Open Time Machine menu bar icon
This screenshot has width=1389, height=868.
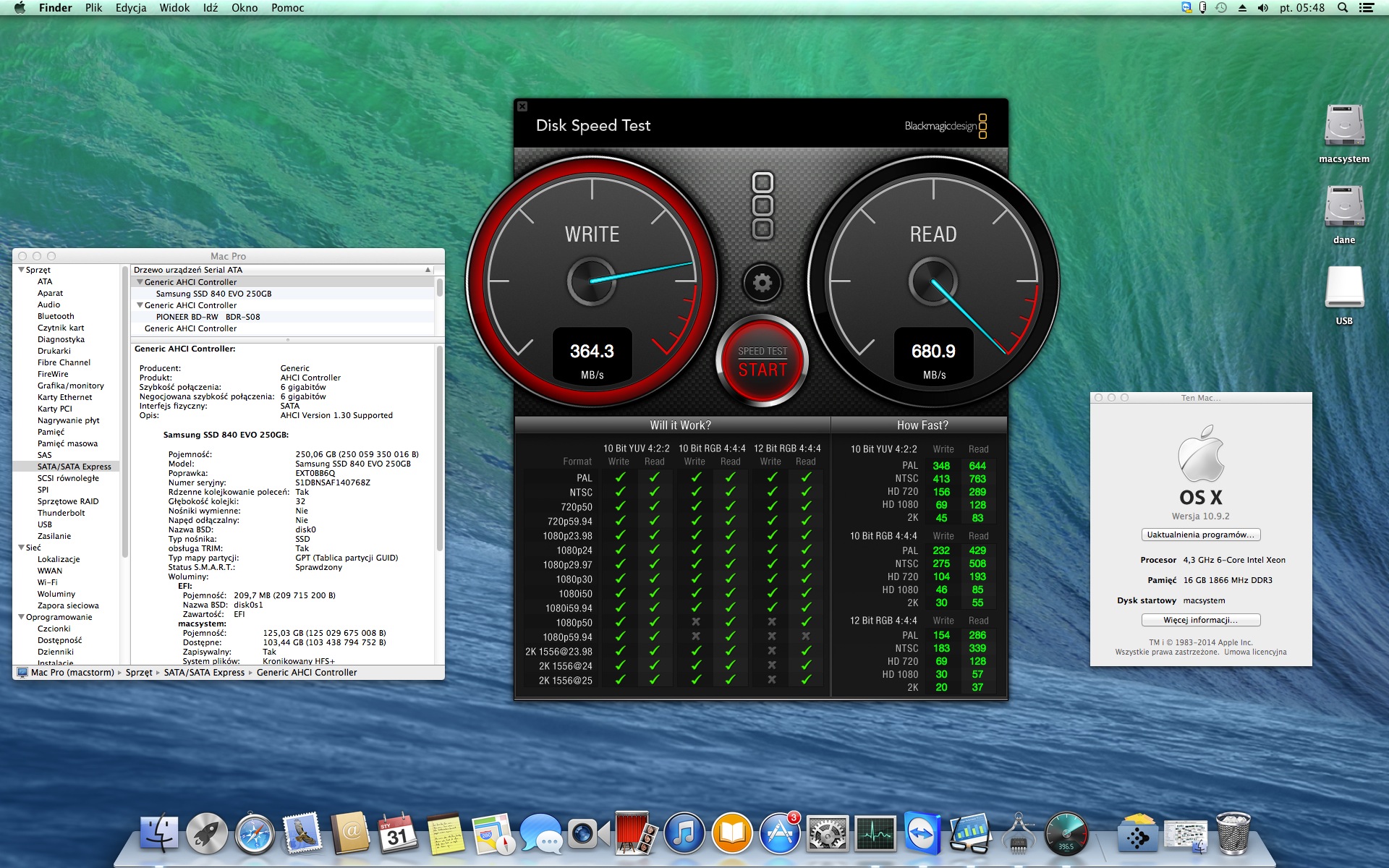tap(1221, 8)
